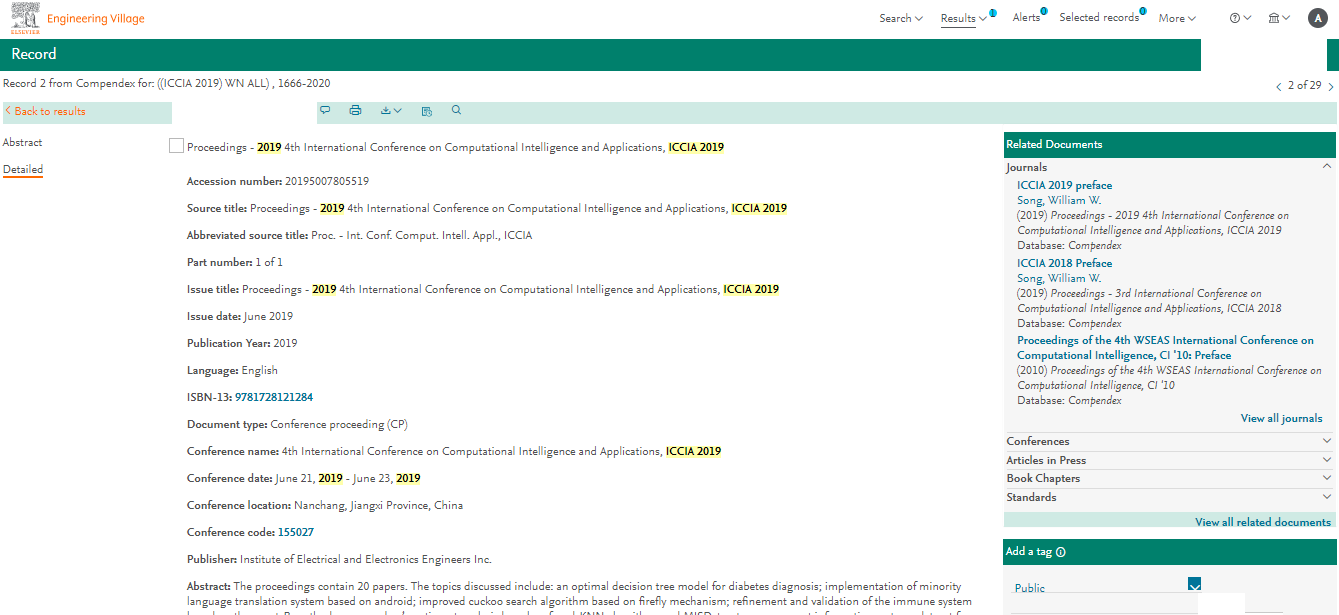Open conference code 155027 link
Image resolution: width=1339 pixels, height=615 pixels.
coord(296,533)
